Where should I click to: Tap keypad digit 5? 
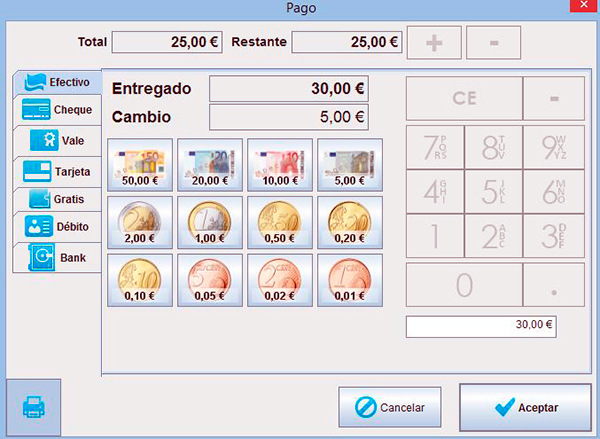pyautogui.click(x=493, y=192)
